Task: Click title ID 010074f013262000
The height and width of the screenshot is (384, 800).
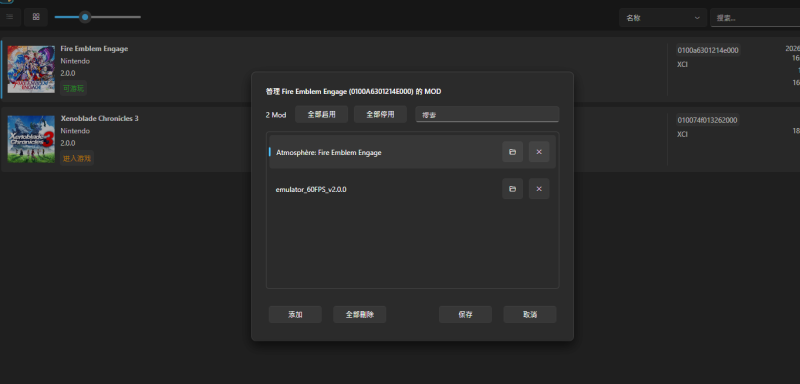Action: (708, 120)
